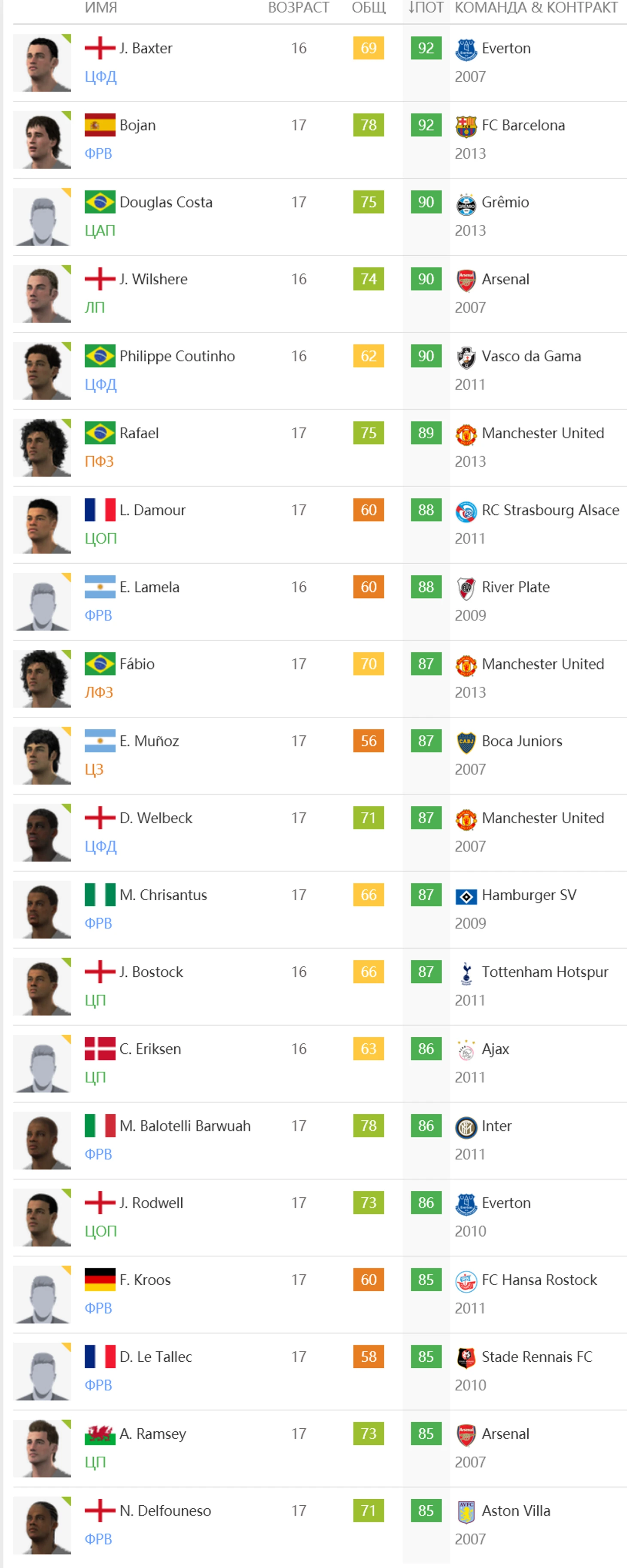The height and width of the screenshot is (1568, 627).
Task: Click the Vasco da Gama crest
Action: 466,358
